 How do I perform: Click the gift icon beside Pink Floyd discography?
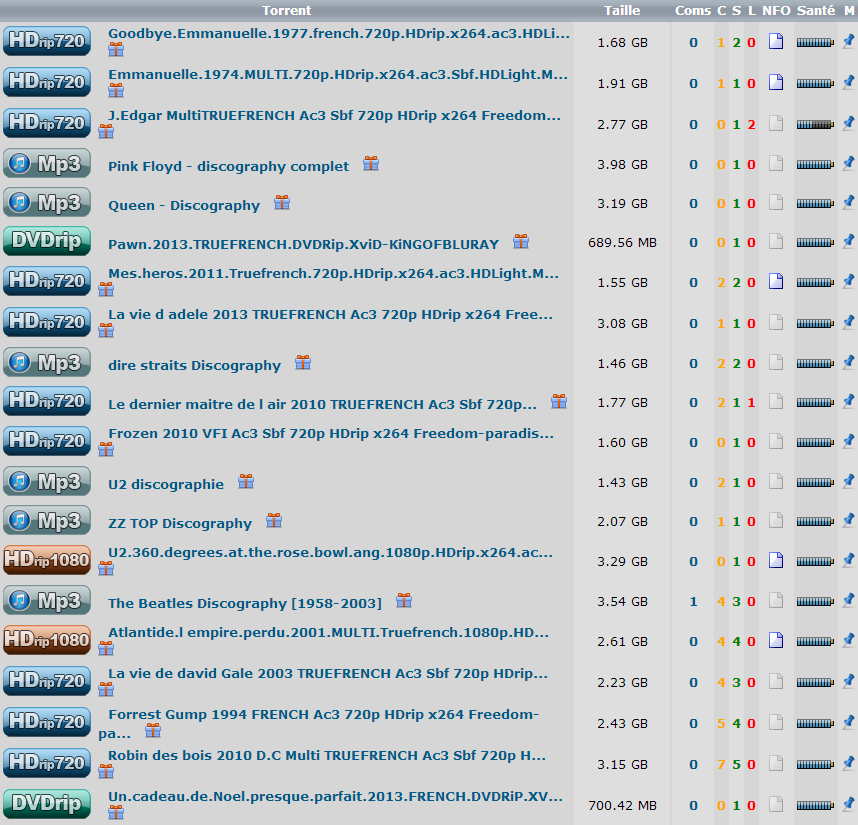click(x=371, y=163)
